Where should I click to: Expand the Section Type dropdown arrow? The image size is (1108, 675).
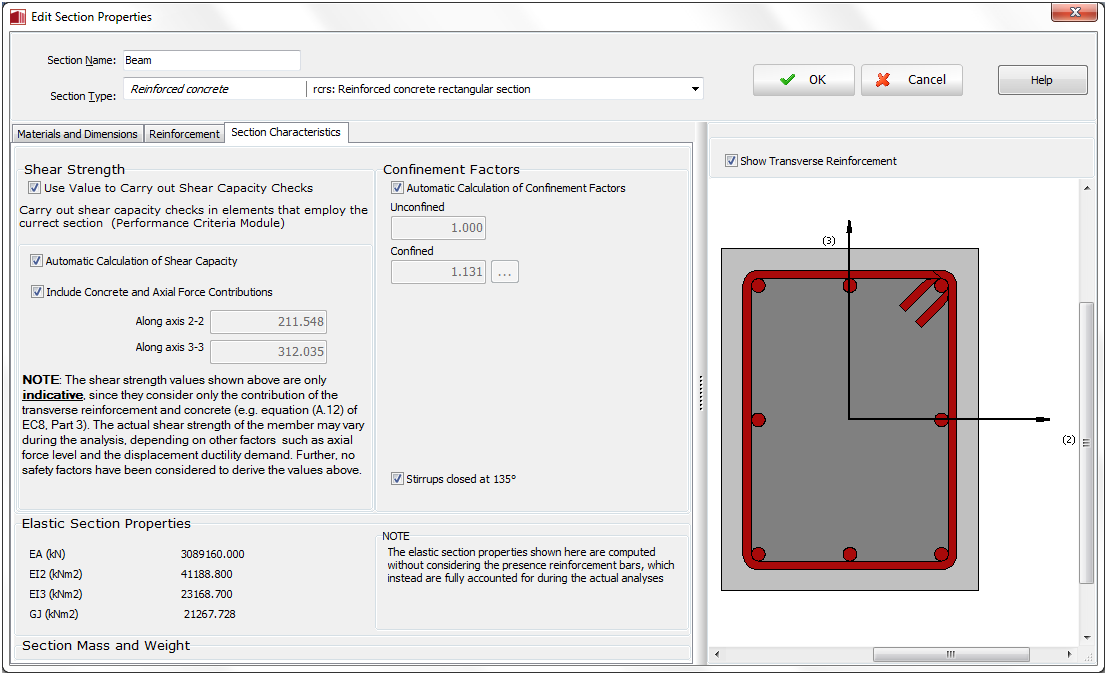click(695, 89)
